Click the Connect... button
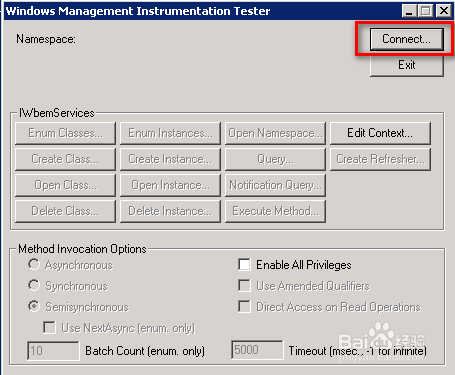 (407, 39)
